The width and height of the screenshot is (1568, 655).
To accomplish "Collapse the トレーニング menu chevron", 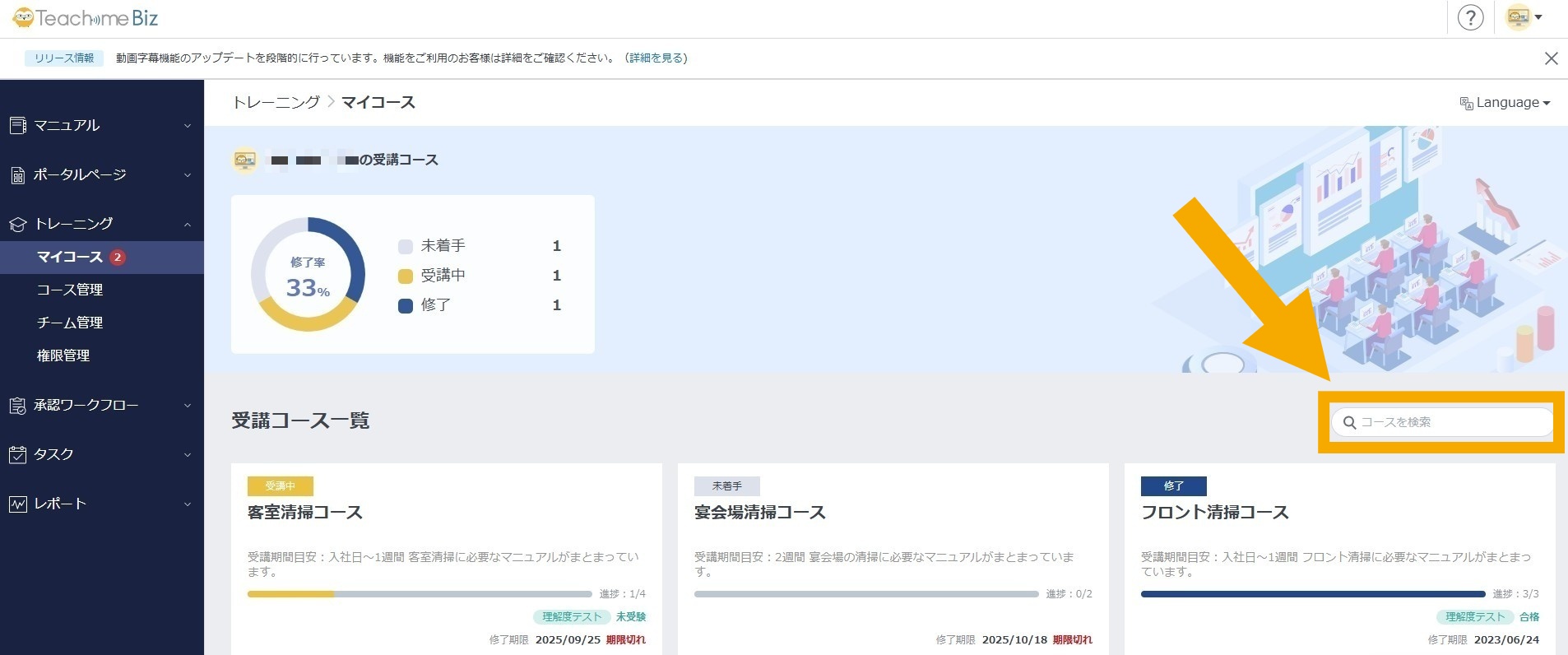I will [x=188, y=224].
